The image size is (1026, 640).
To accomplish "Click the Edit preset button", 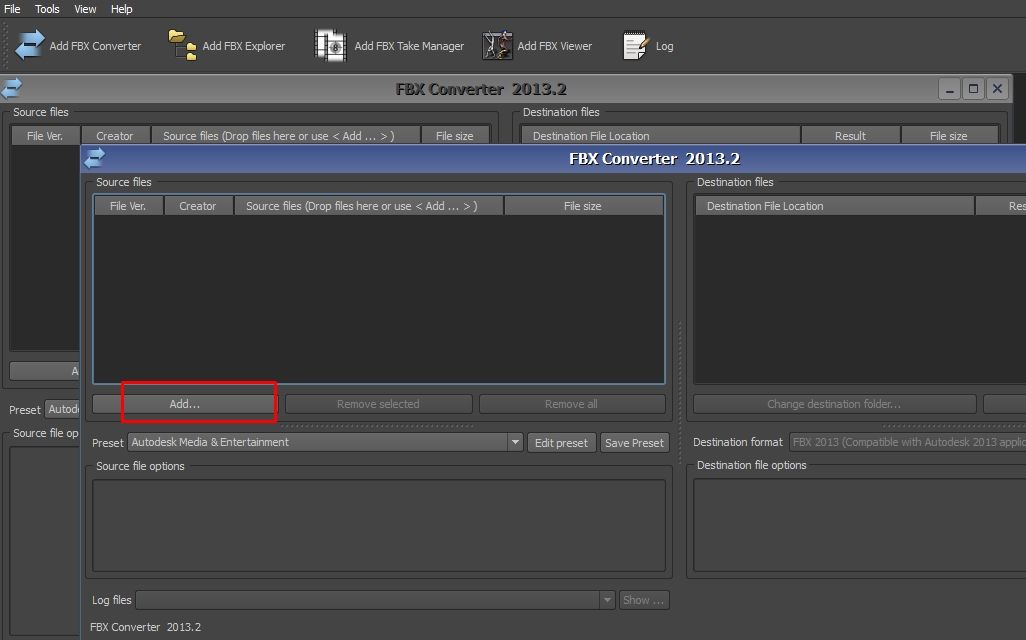I will coord(561,442).
